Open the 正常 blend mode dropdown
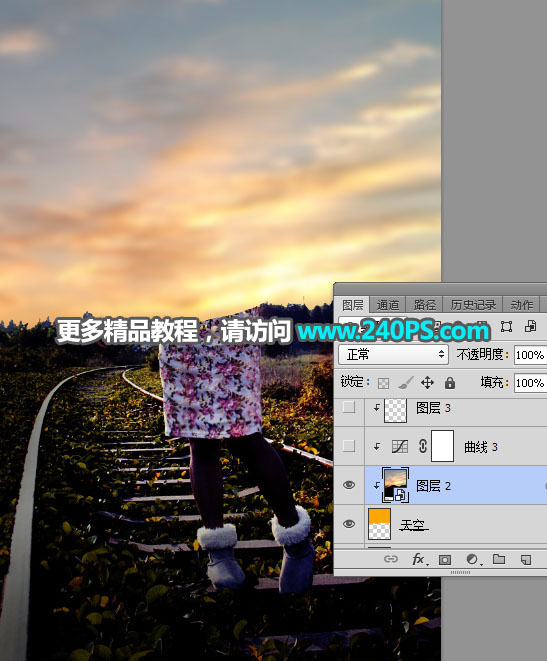This screenshot has height=661, width=547. click(394, 354)
